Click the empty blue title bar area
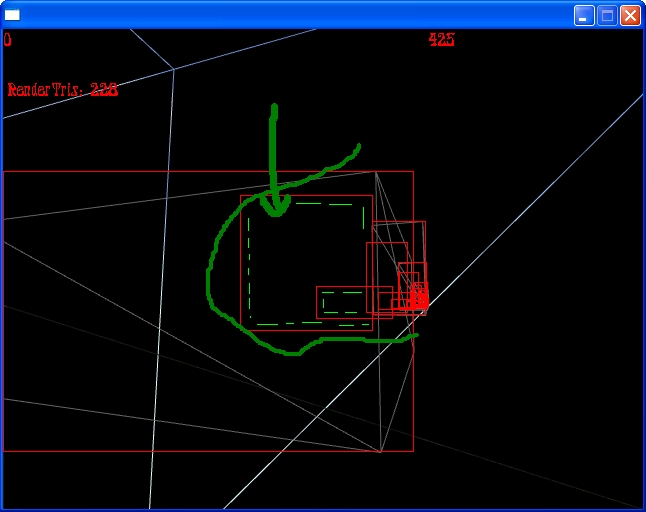The height and width of the screenshot is (512, 646). click(x=300, y=15)
